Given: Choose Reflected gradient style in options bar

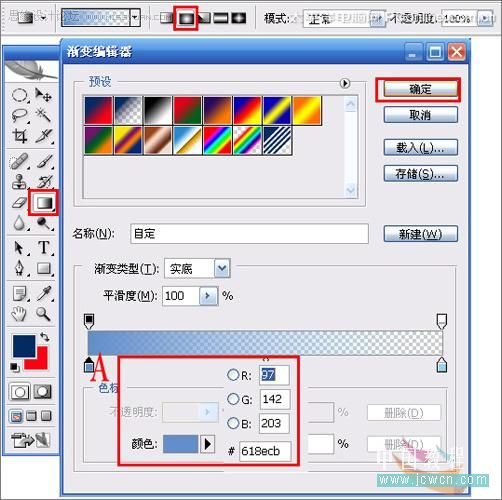Looking at the screenshot, I should pos(220,18).
